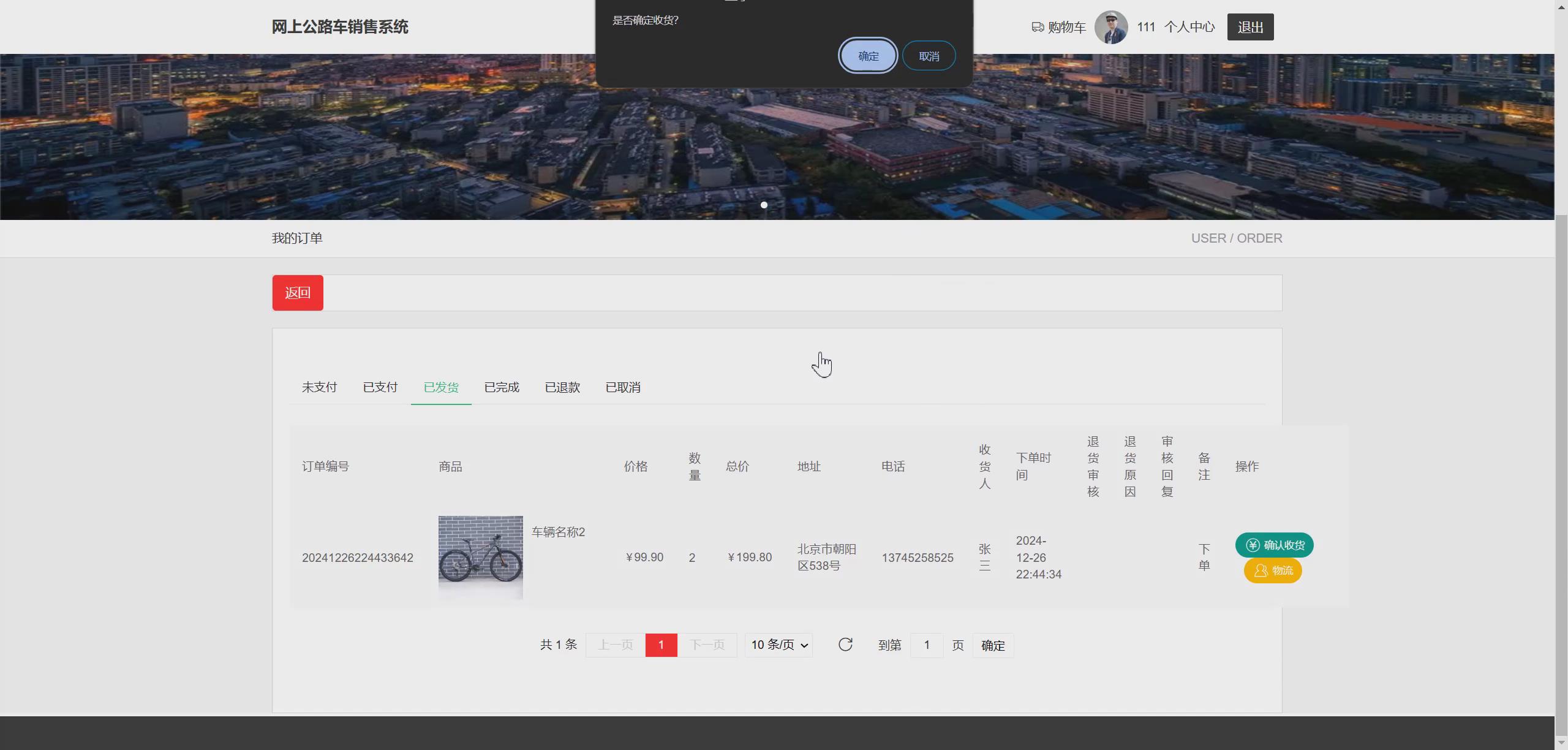Click the pagination refresh icon
Viewport: 1568px width, 750px height.
point(845,645)
